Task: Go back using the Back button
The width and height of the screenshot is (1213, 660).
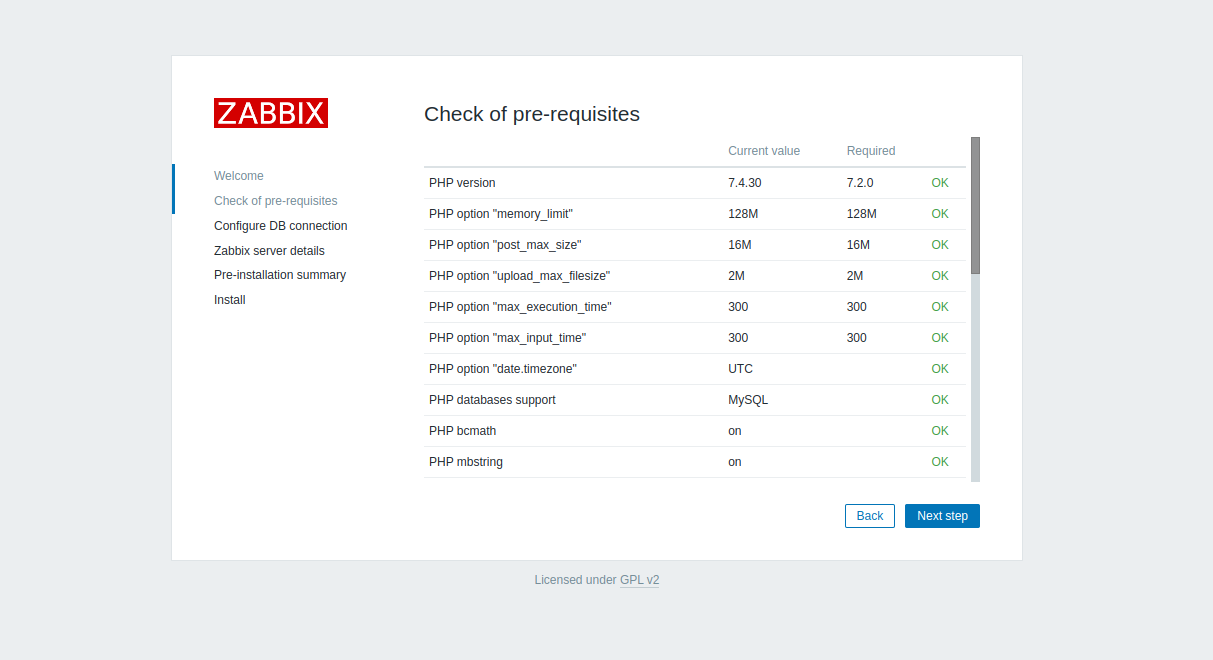Action: [x=869, y=516]
